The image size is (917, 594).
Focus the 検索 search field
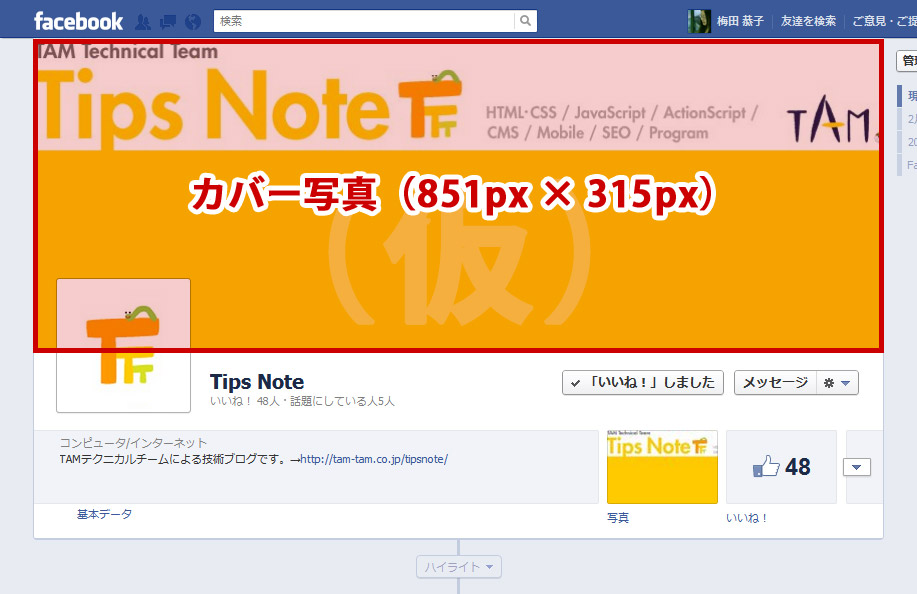[x=364, y=21]
